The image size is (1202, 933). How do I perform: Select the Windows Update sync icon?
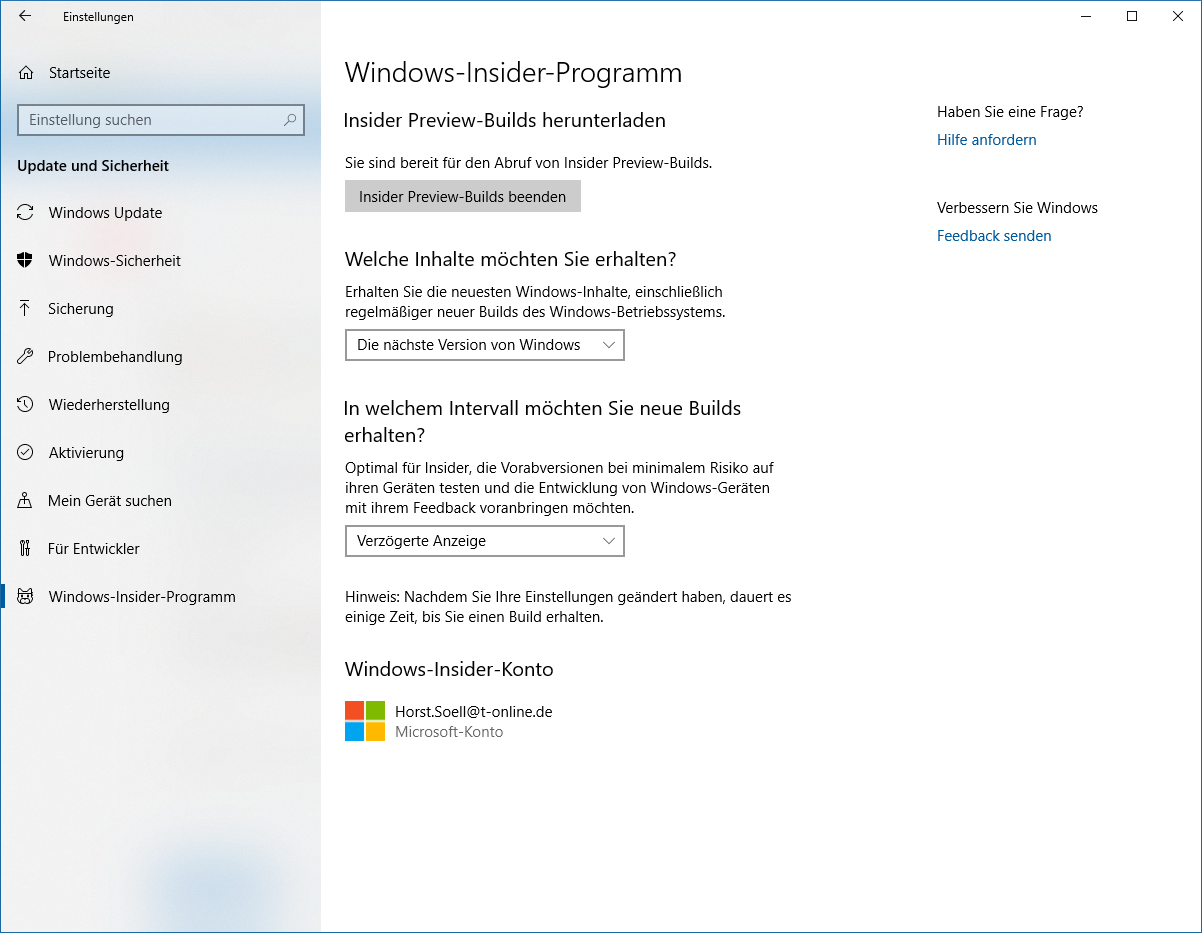(26, 213)
